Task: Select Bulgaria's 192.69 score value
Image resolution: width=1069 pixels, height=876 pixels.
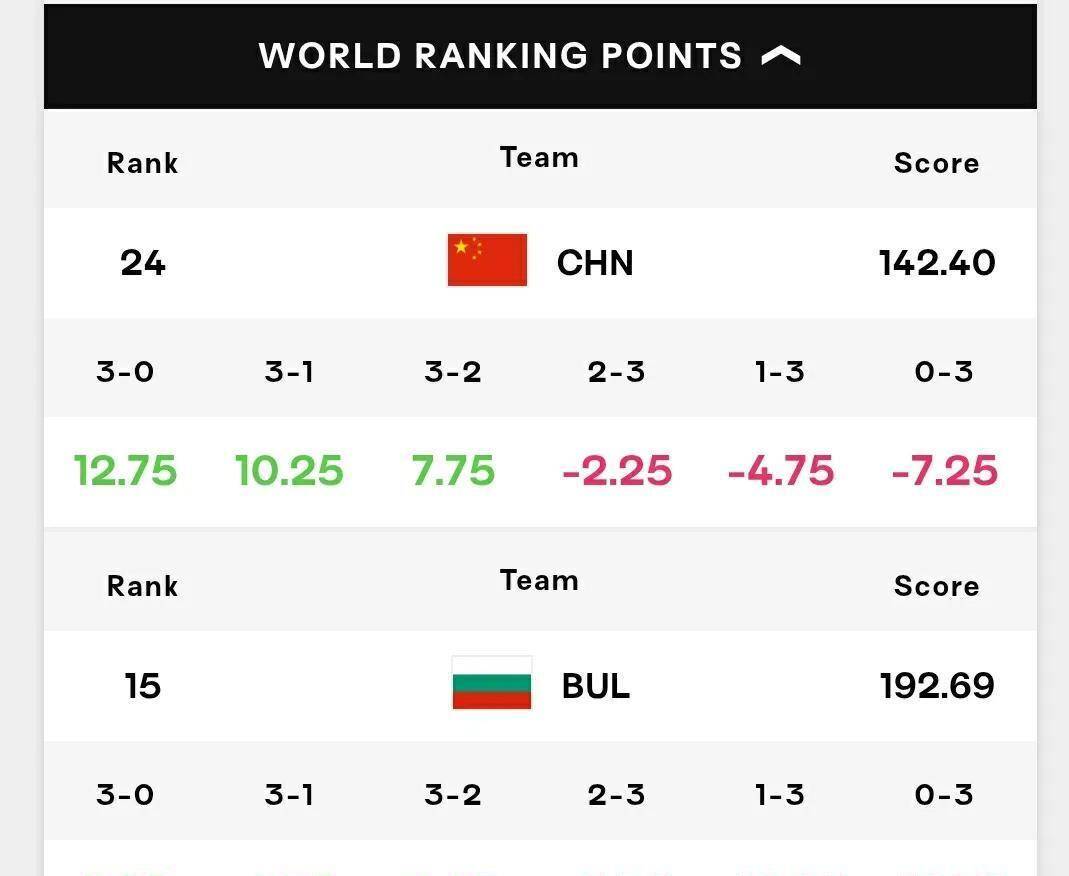Action: 937,686
